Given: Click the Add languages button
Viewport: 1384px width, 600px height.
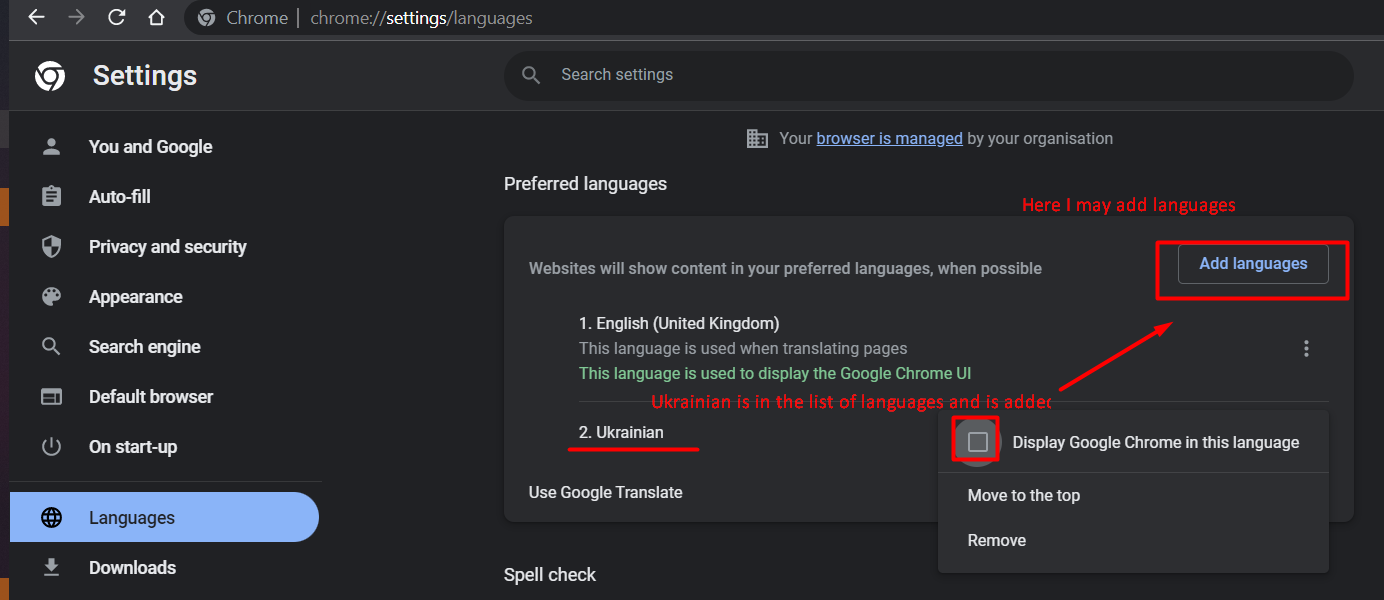Looking at the screenshot, I should pyautogui.click(x=1253, y=264).
